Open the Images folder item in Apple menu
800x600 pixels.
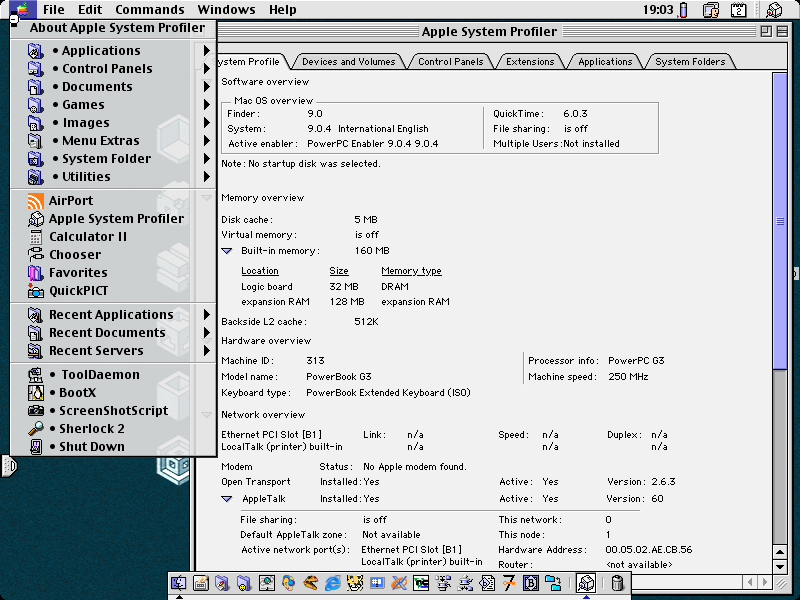pyautogui.click(x=113, y=122)
